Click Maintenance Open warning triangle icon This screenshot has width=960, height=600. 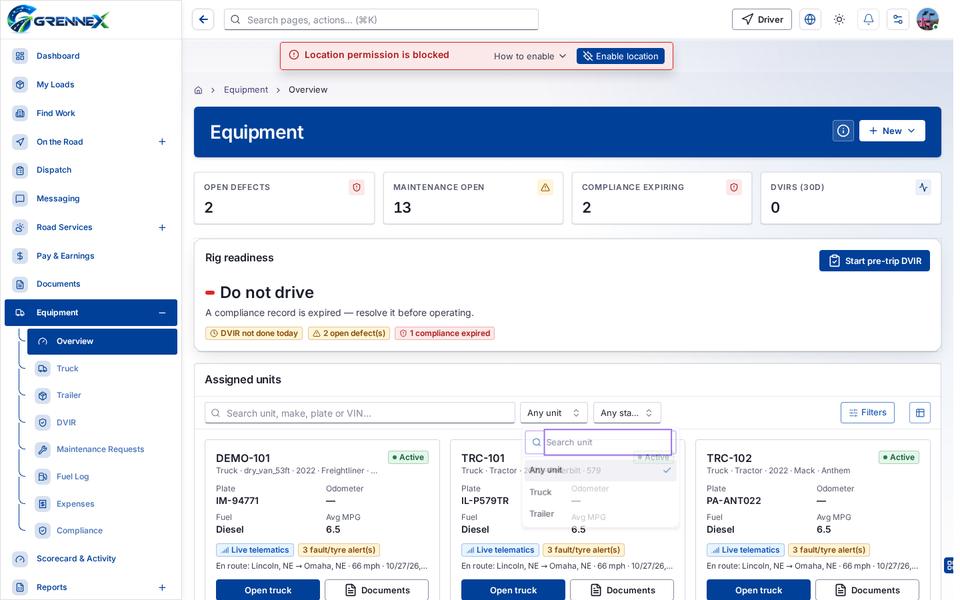click(545, 187)
